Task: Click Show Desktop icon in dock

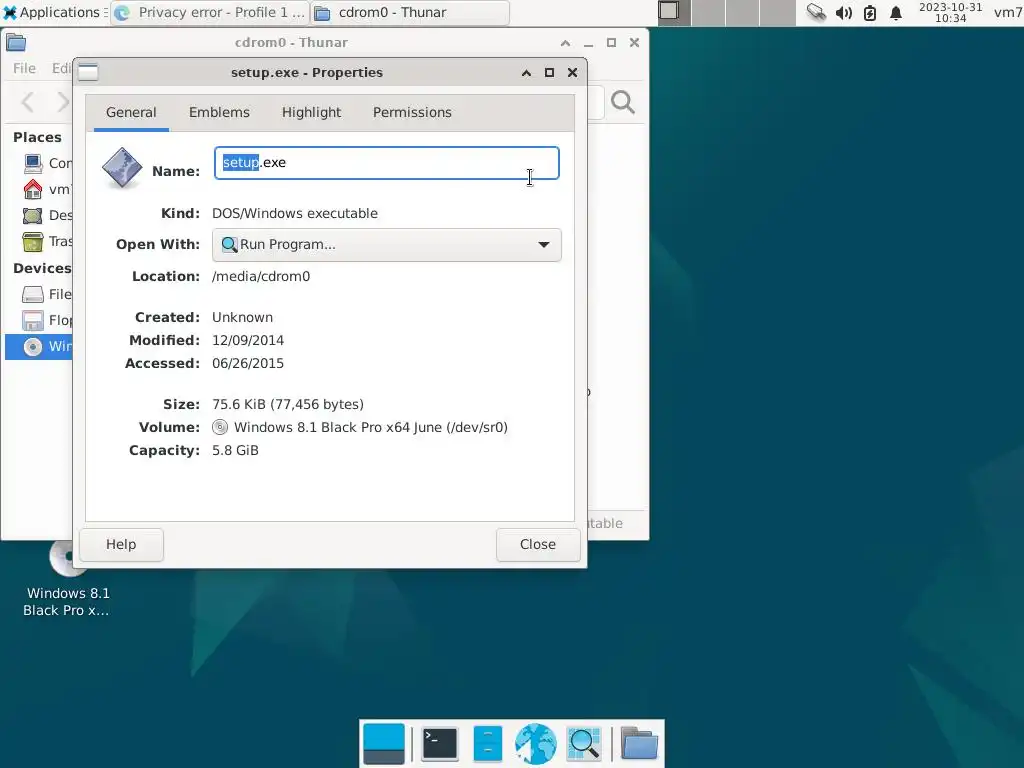Action: coord(384,744)
